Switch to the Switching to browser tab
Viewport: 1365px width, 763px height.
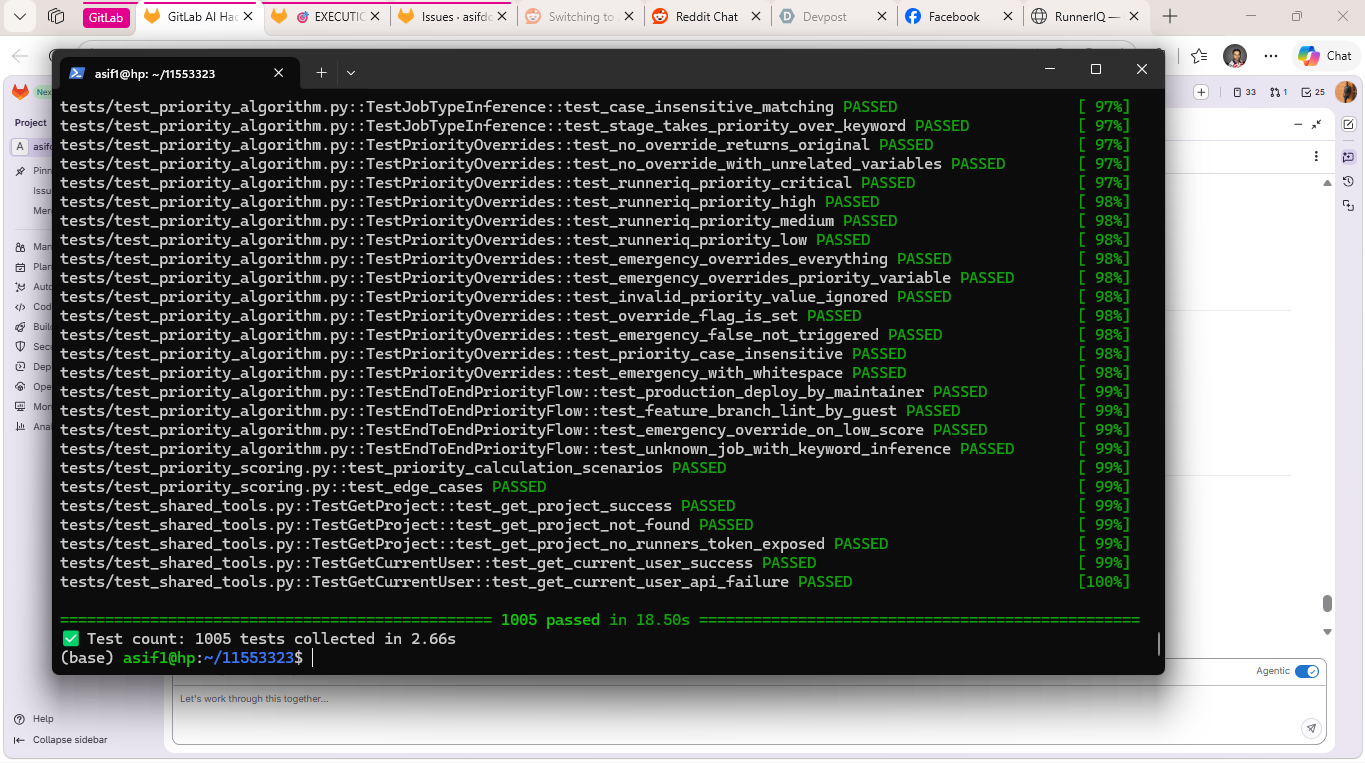(578, 17)
